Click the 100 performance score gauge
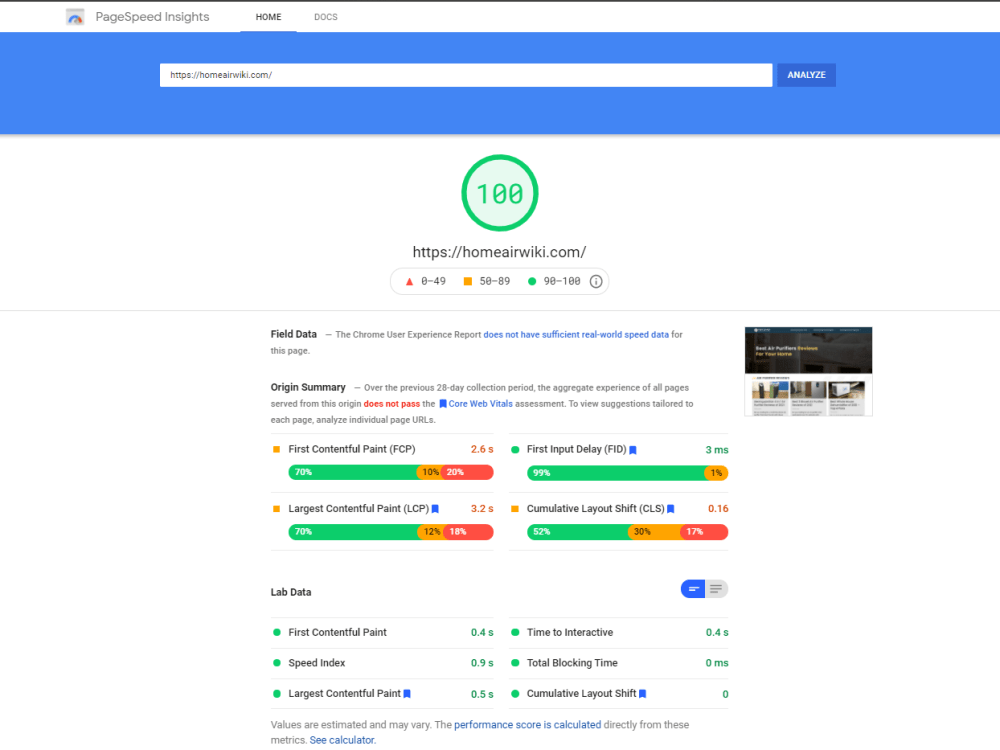The width and height of the screenshot is (1000, 750). (500, 193)
